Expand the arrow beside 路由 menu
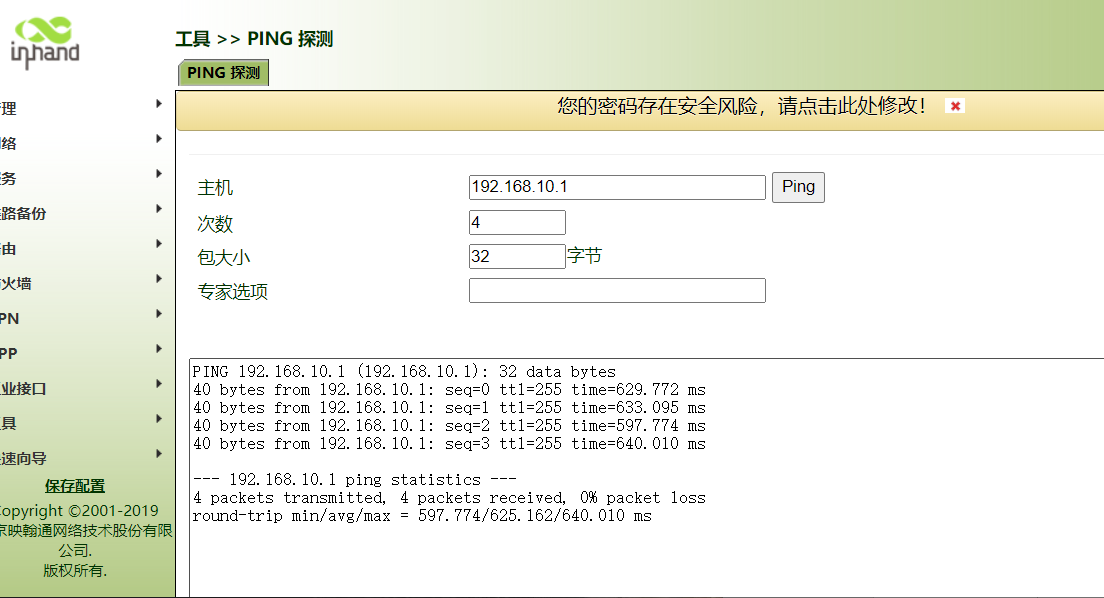1104x598 pixels. click(x=159, y=243)
